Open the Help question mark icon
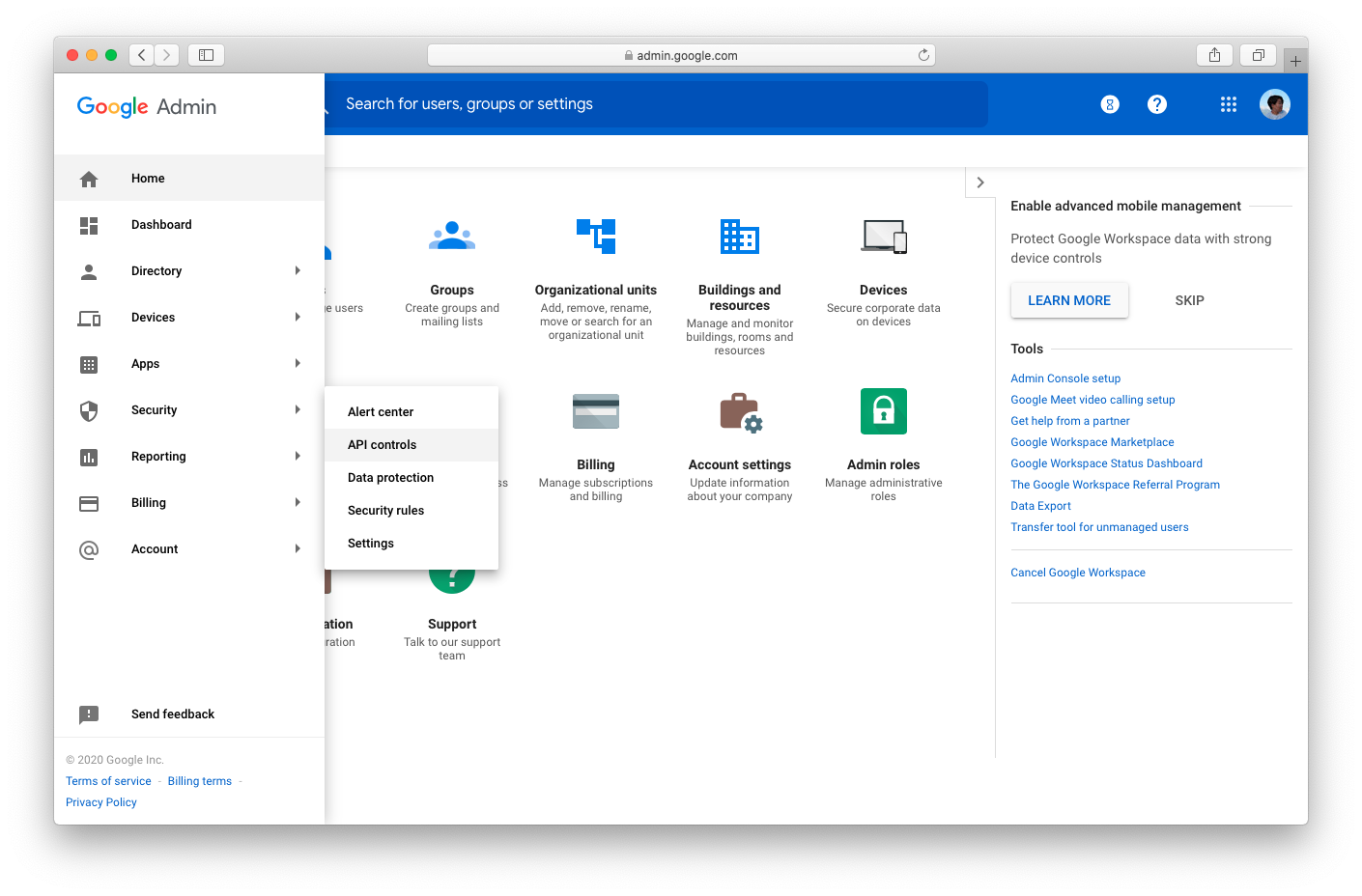This screenshot has width=1362, height=896. (1157, 104)
